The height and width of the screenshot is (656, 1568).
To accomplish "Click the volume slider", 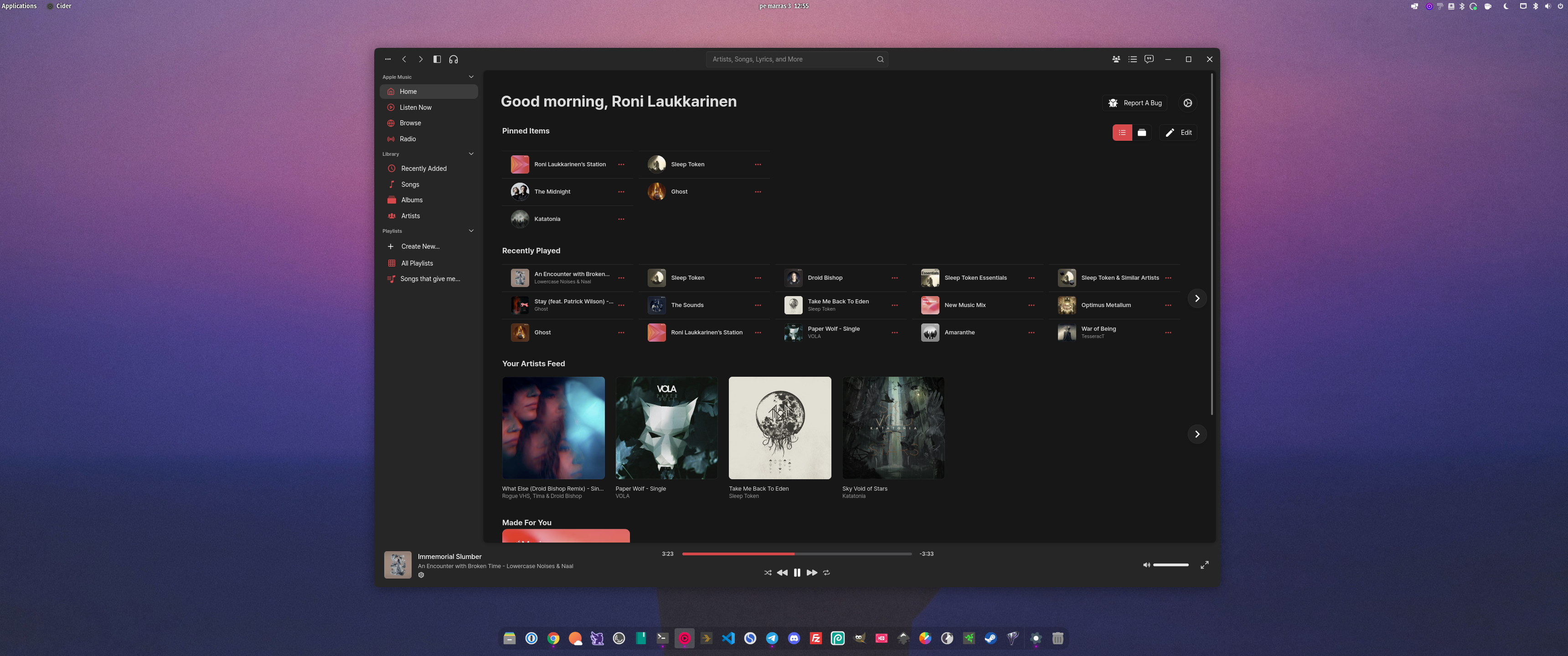I will [x=1171, y=565].
